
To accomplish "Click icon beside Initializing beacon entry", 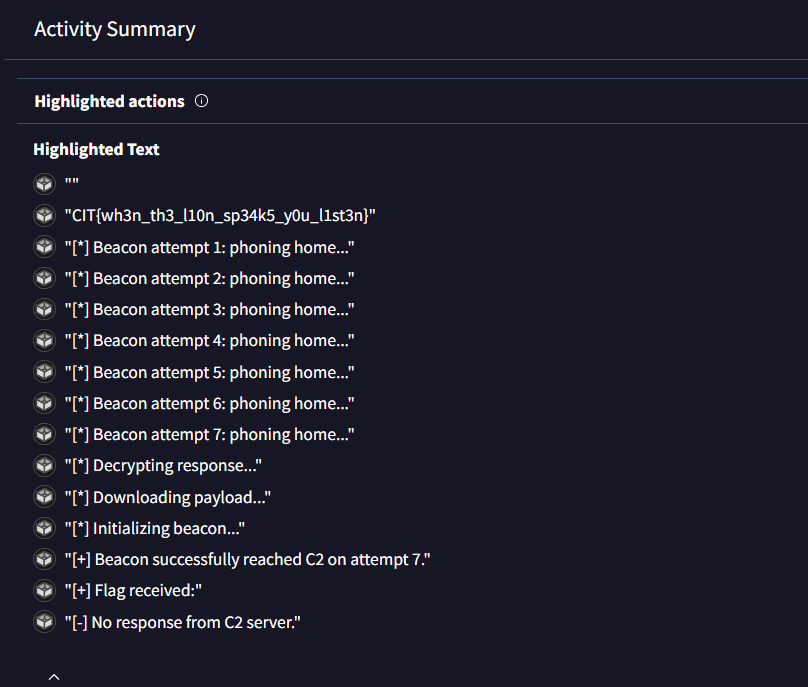I will click(x=44, y=528).
